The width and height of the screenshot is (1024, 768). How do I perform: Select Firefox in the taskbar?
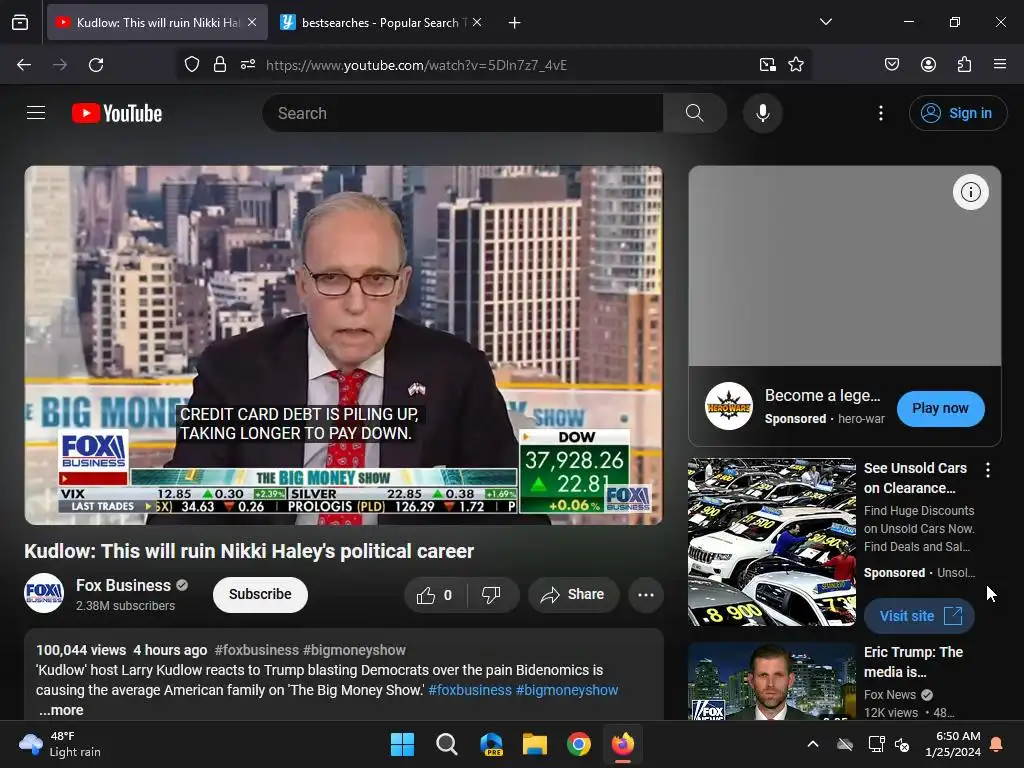pos(622,744)
